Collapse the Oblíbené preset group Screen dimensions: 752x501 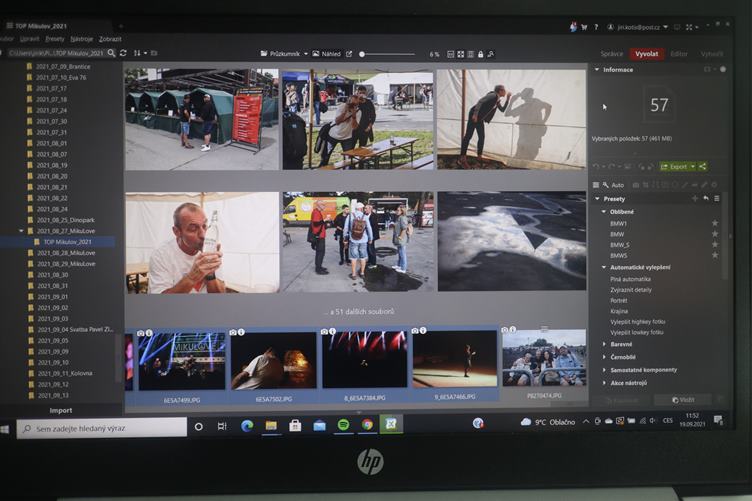(x=604, y=211)
